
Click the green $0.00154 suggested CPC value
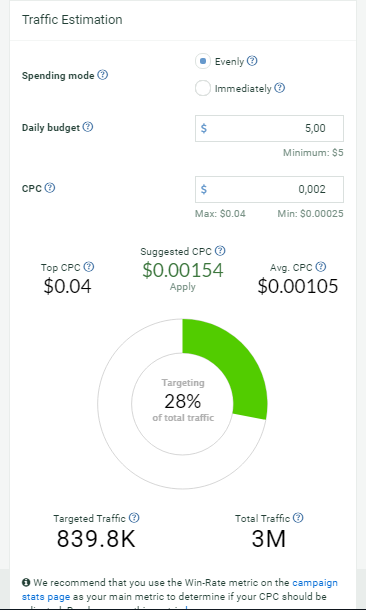(x=183, y=270)
